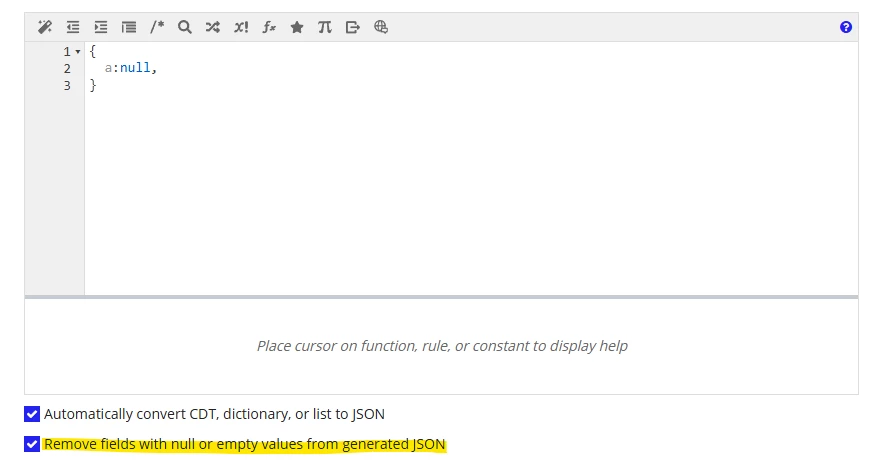Click the globe toolbar icon

(381, 27)
